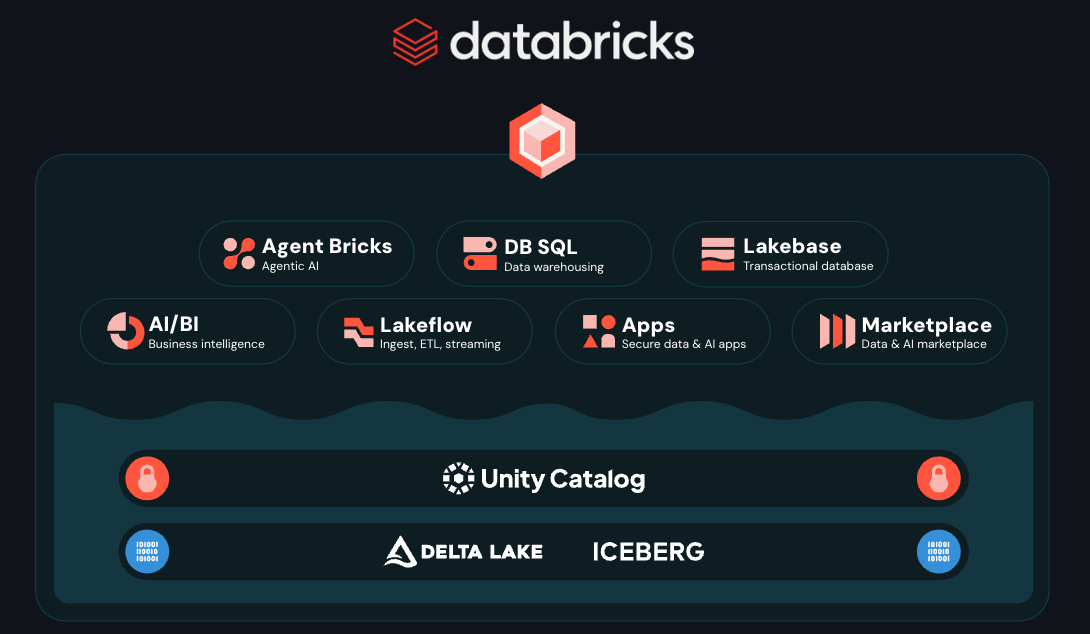Image resolution: width=1090 pixels, height=634 pixels.
Task: Select the Lakebase transactional database tile
Action: point(780,253)
